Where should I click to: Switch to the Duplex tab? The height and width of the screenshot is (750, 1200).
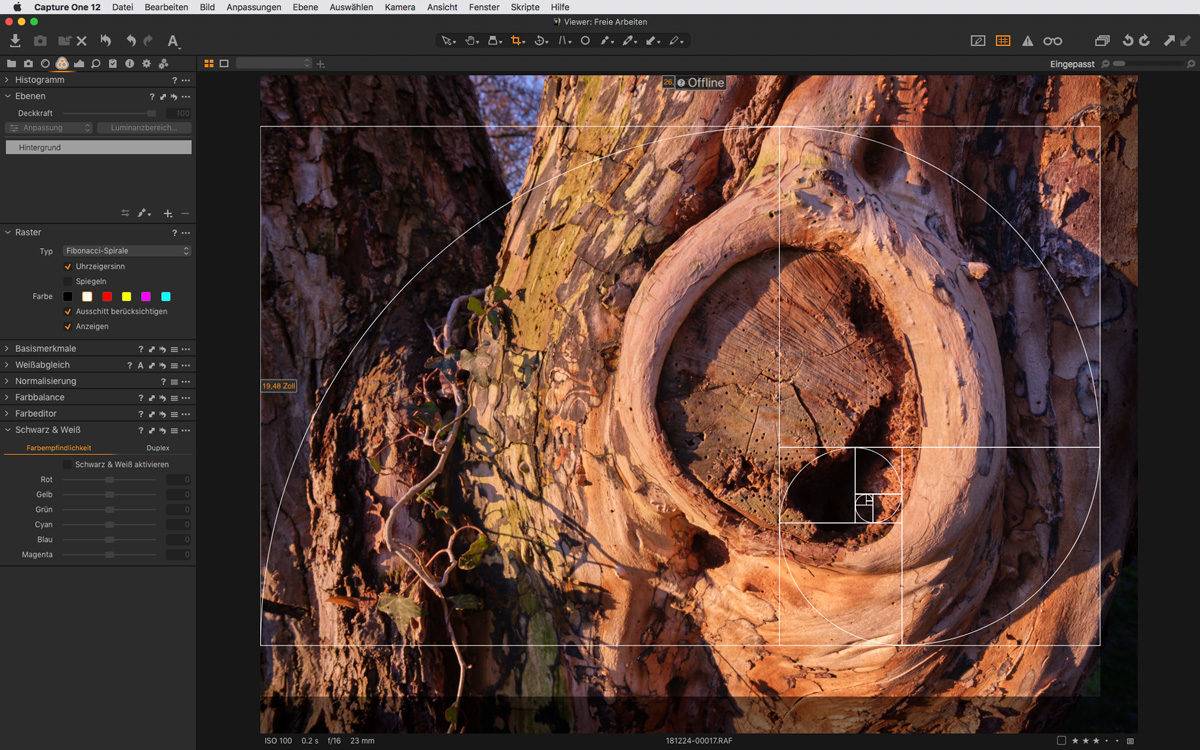tap(158, 448)
